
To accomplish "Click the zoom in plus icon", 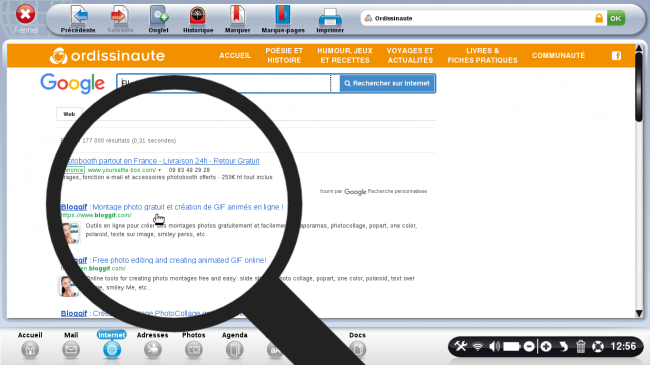I will (x=546, y=346).
